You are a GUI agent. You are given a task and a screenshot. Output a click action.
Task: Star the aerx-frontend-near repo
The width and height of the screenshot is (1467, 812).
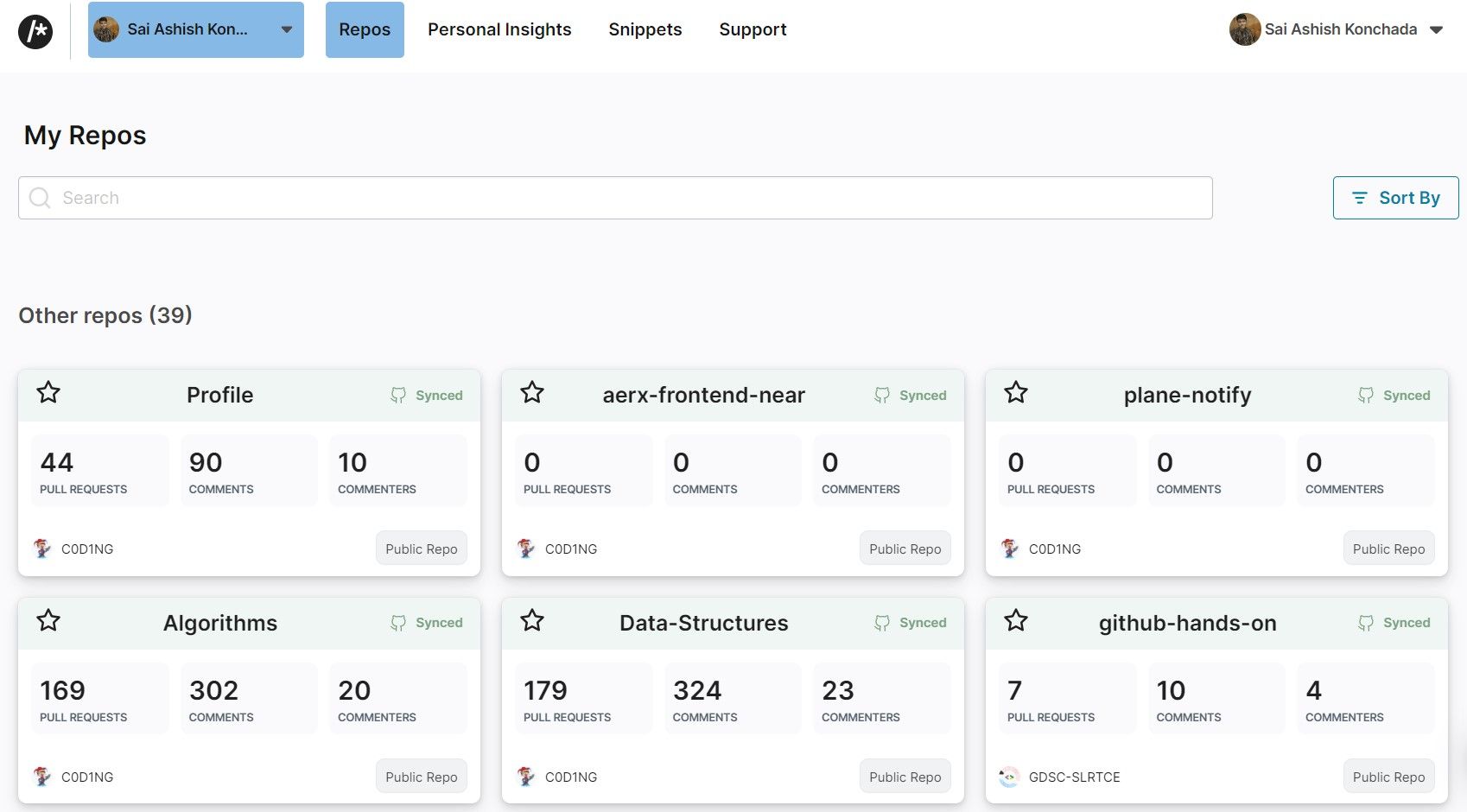coord(532,393)
